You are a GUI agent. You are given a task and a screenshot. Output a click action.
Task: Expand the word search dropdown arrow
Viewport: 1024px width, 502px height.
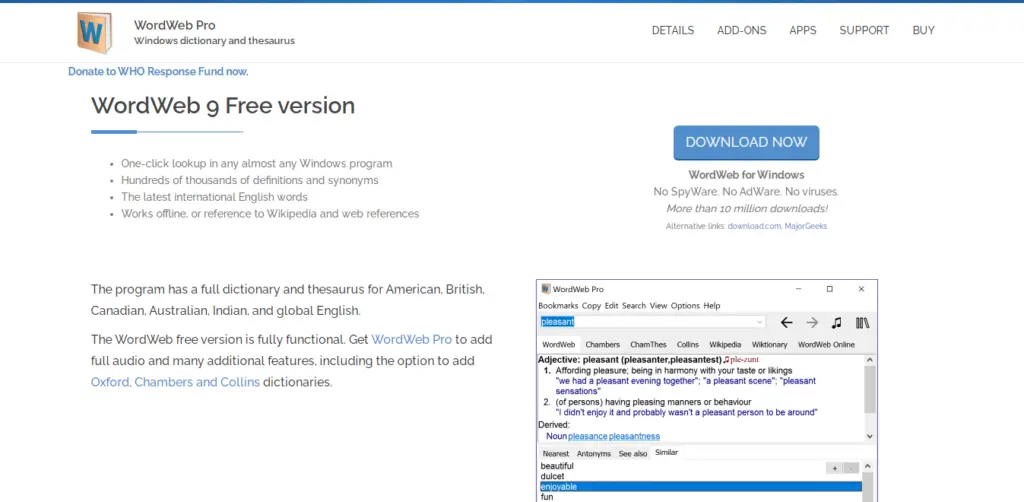click(x=760, y=323)
